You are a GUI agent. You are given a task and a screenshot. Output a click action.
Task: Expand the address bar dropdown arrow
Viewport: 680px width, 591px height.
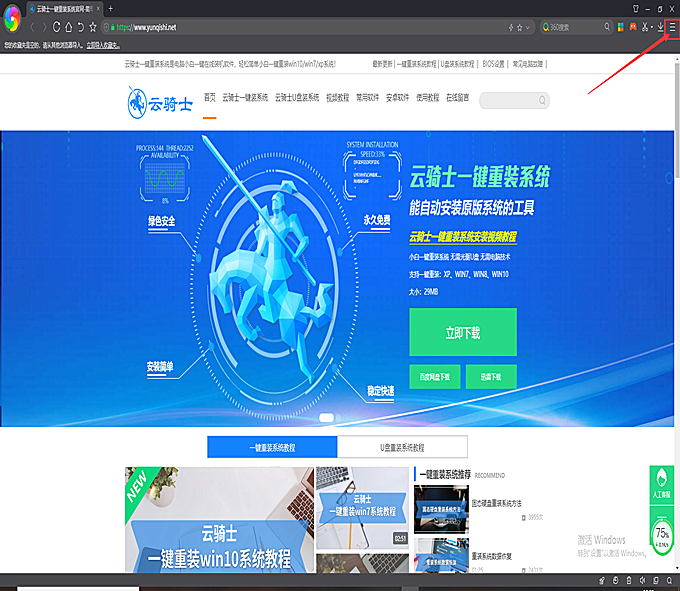click(527, 28)
